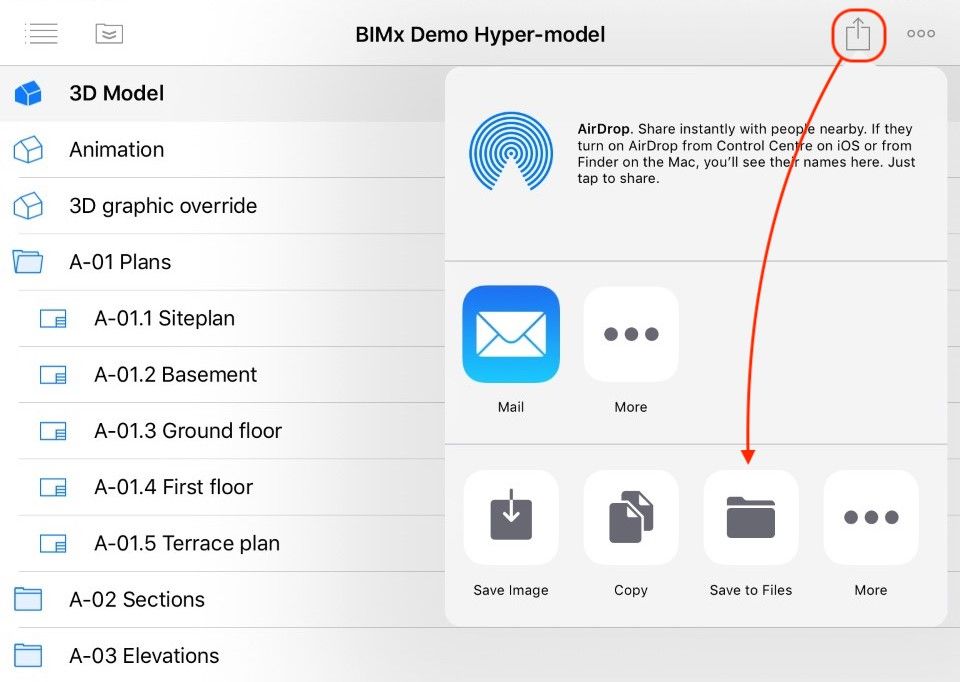Open More apps in share row
Viewport: 960px width, 682px height.
point(631,334)
